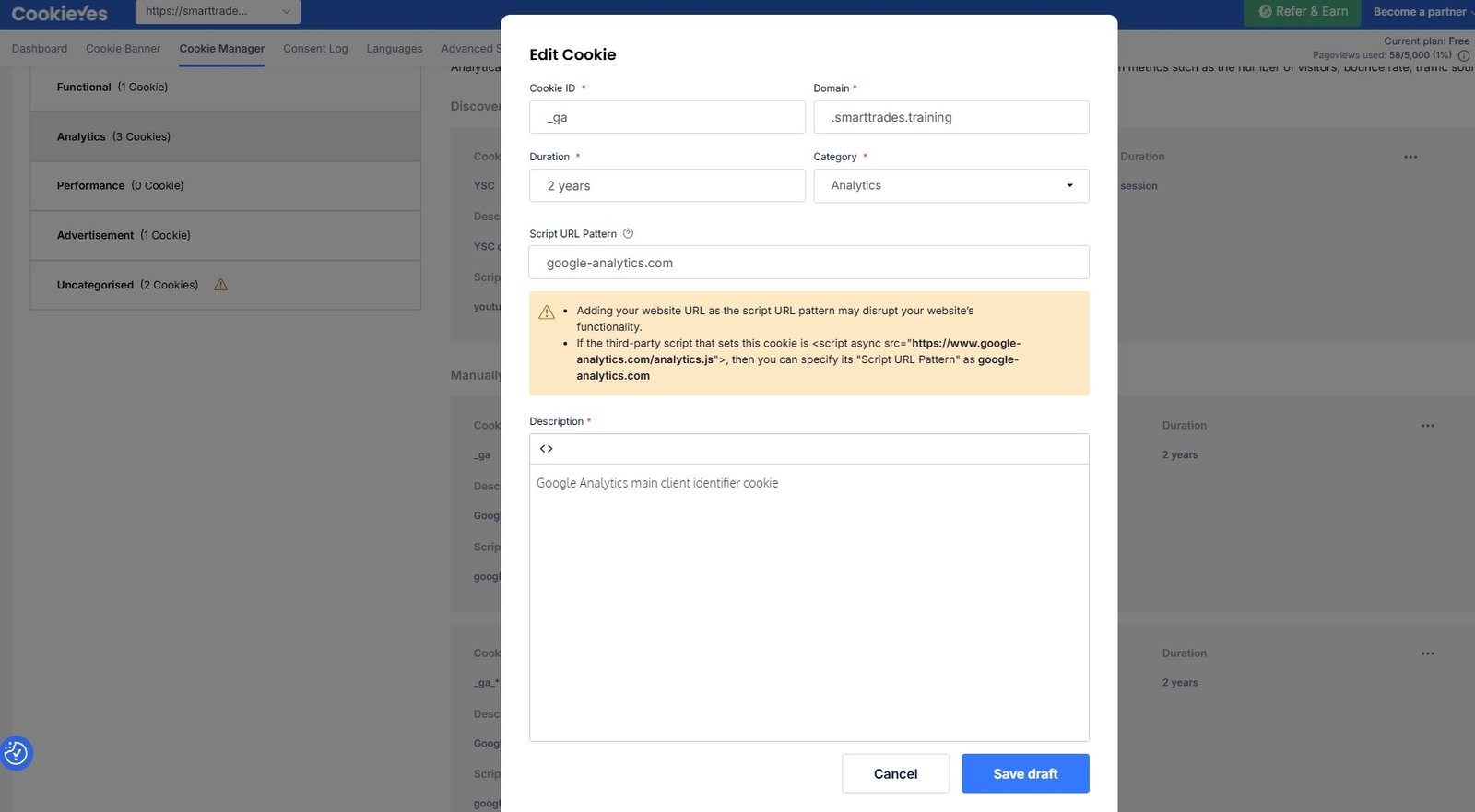Image resolution: width=1475 pixels, height=812 pixels.
Task: Click the Cookie ID field containing _ga
Action: click(667, 117)
